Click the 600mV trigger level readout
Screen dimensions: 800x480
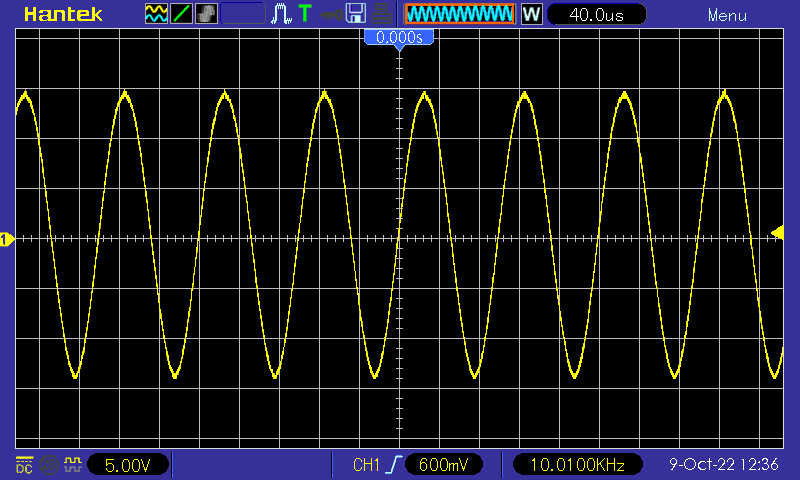(x=443, y=465)
